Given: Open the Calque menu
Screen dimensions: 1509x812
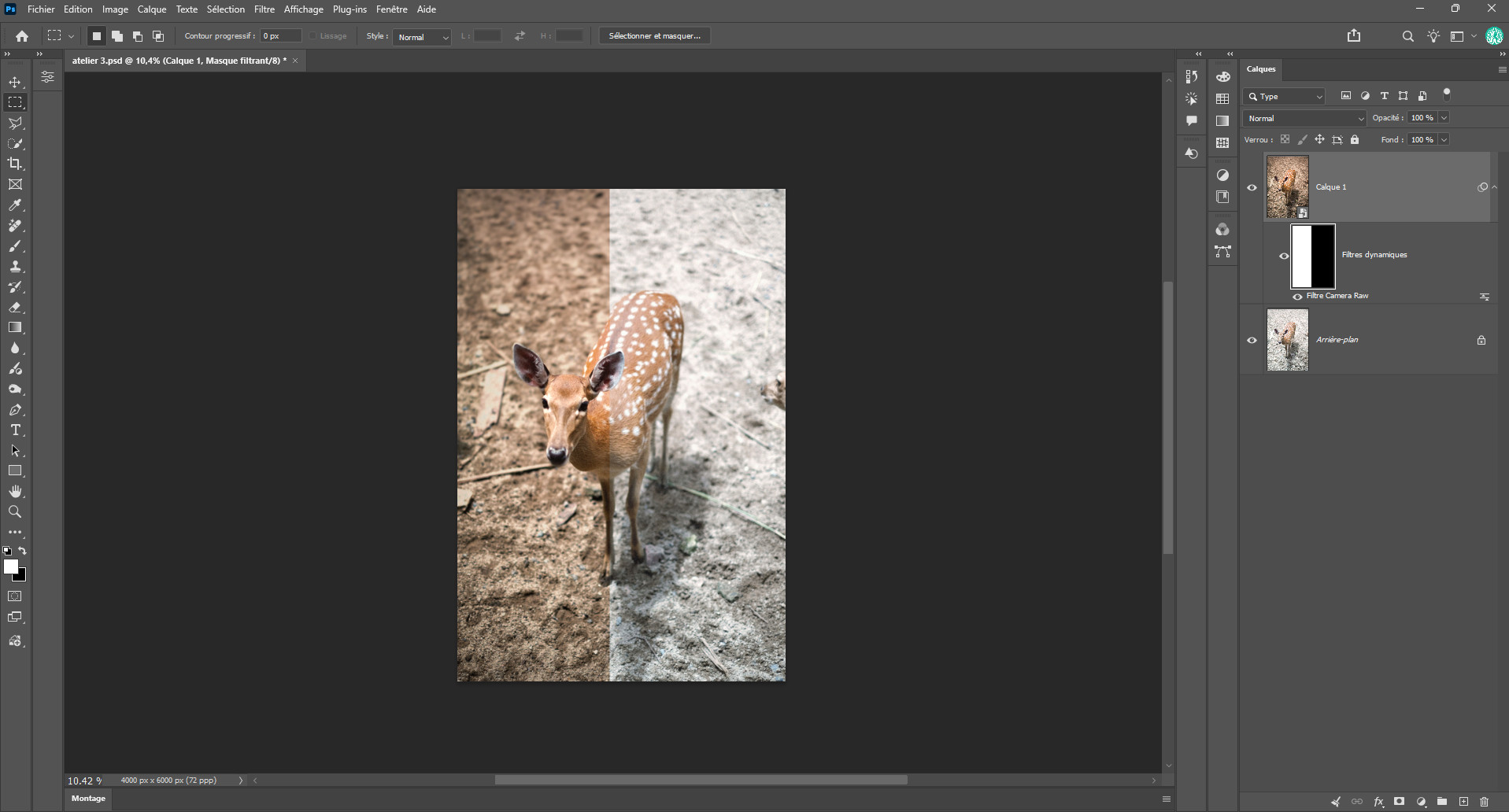Looking at the screenshot, I should (x=151, y=9).
